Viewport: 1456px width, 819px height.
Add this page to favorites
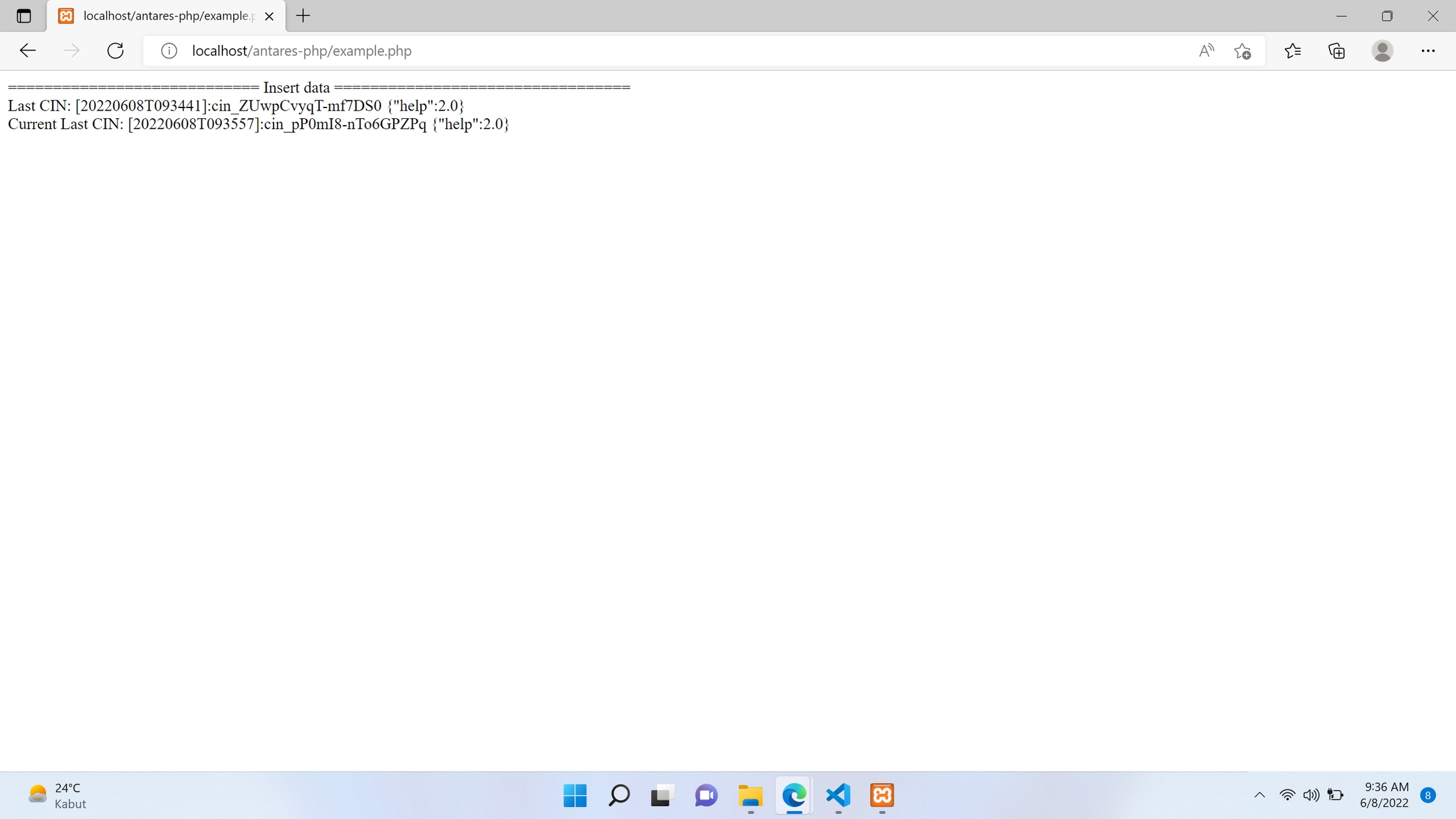[1242, 51]
